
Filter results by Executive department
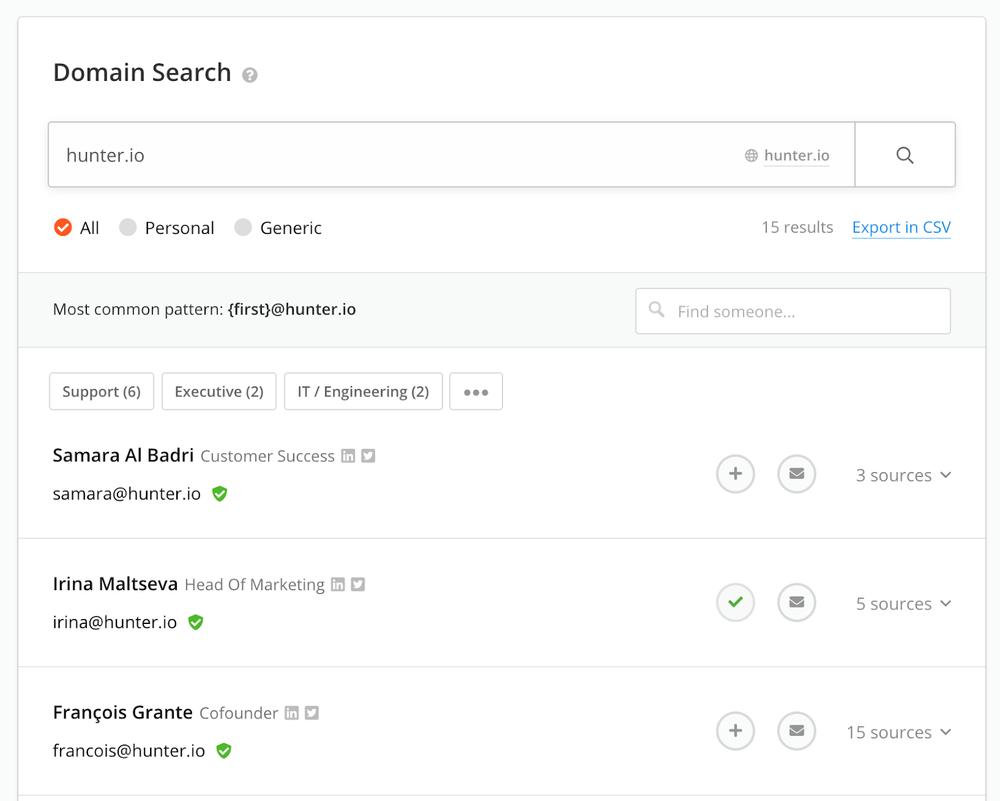coord(218,391)
